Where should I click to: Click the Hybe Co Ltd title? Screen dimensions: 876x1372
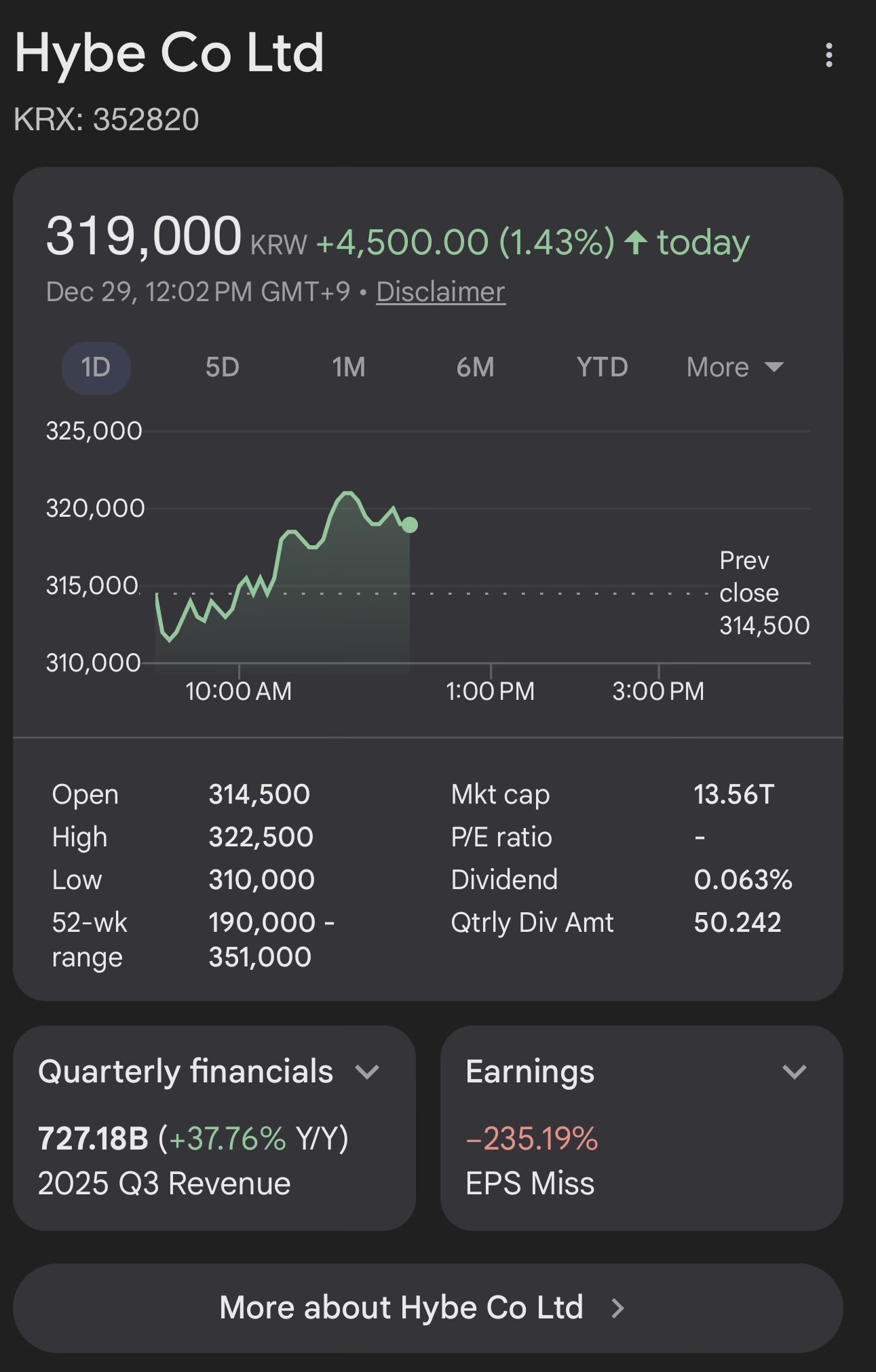(170, 54)
